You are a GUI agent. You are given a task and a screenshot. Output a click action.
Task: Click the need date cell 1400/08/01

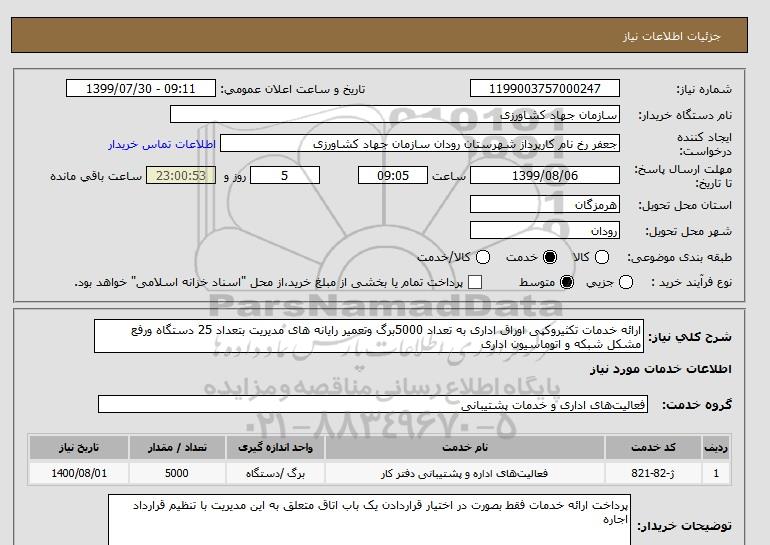[79, 473]
